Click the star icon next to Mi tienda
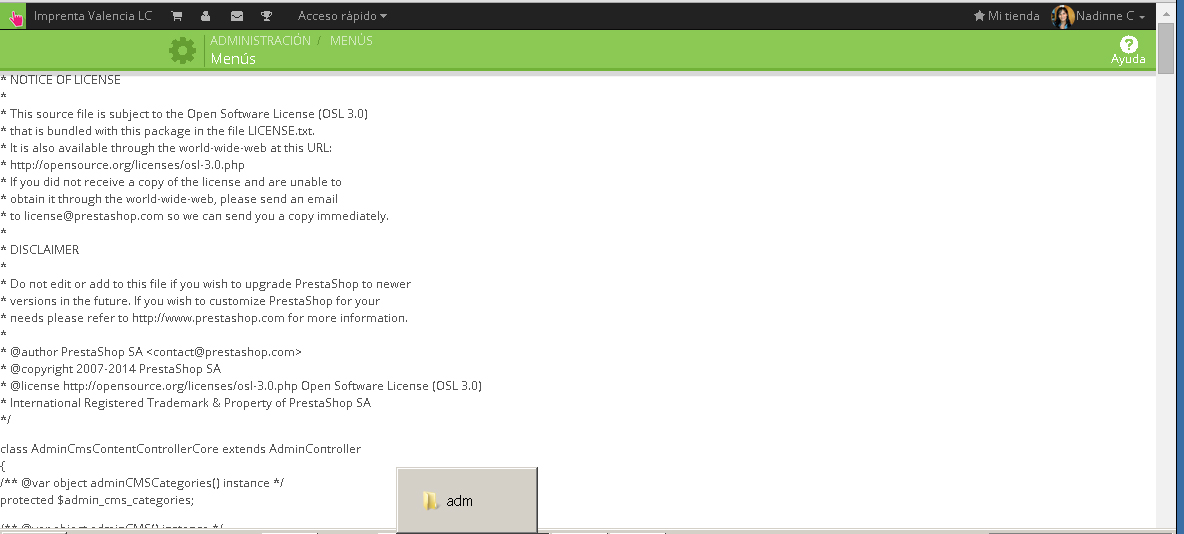This screenshot has height=534, width=1184. pyautogui.click(x=979, y=16)
